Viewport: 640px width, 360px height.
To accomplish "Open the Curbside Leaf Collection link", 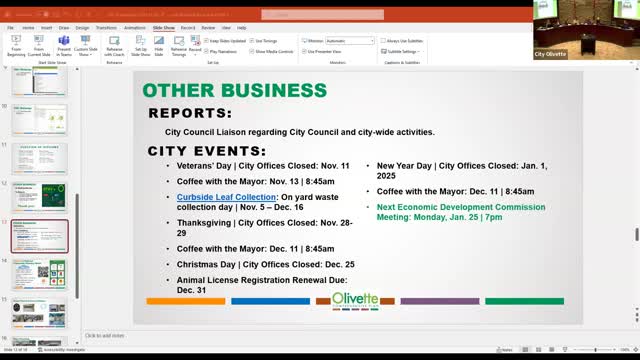I will tap(226, 197).
